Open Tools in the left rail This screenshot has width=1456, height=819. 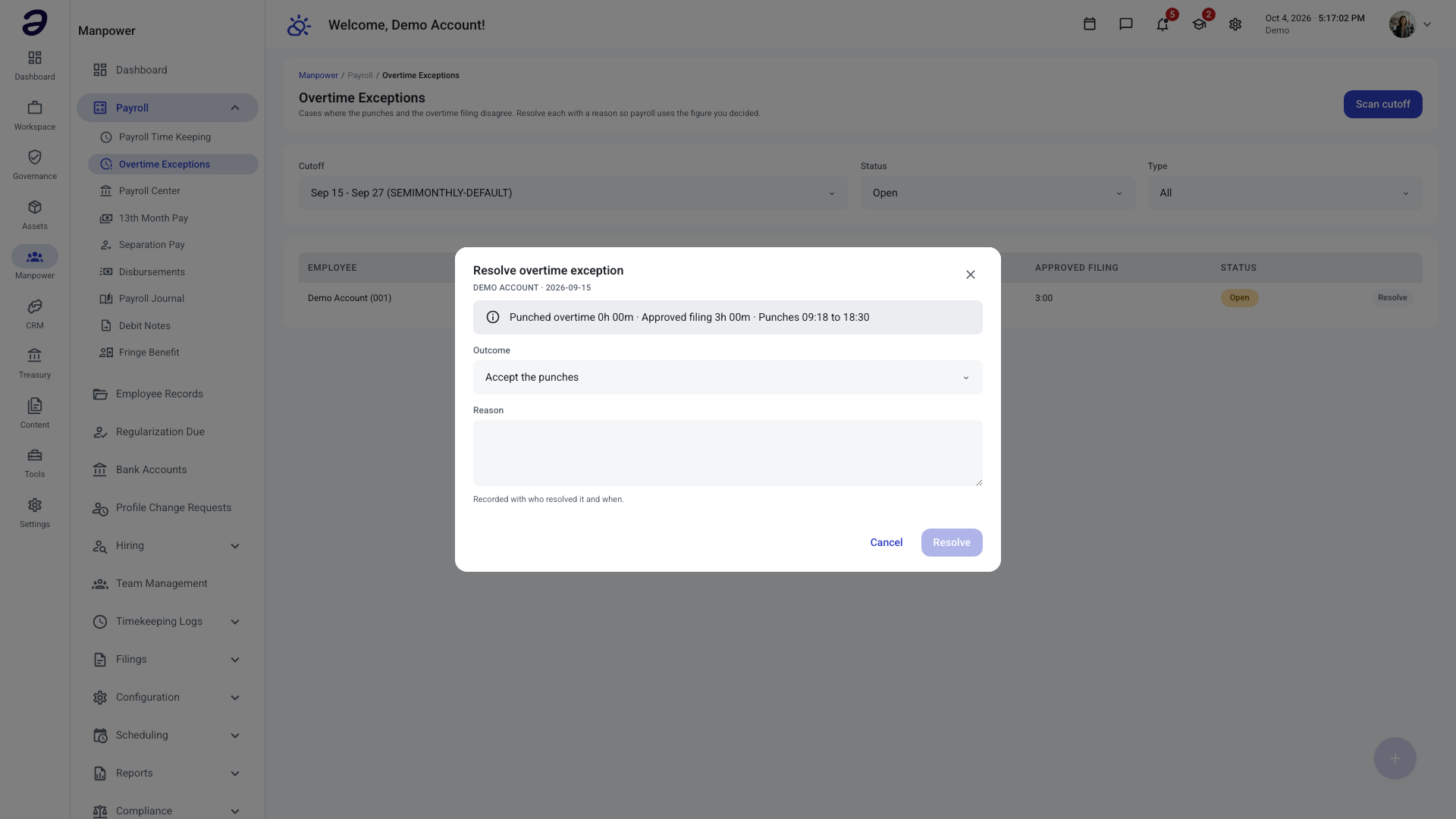pyautogui.click(x=35, y=463)
